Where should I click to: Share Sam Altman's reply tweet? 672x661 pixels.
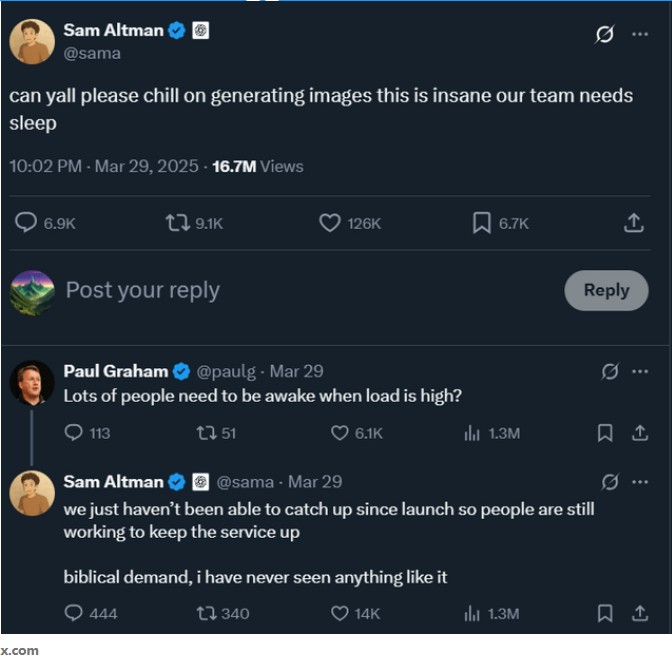(640, 613)
